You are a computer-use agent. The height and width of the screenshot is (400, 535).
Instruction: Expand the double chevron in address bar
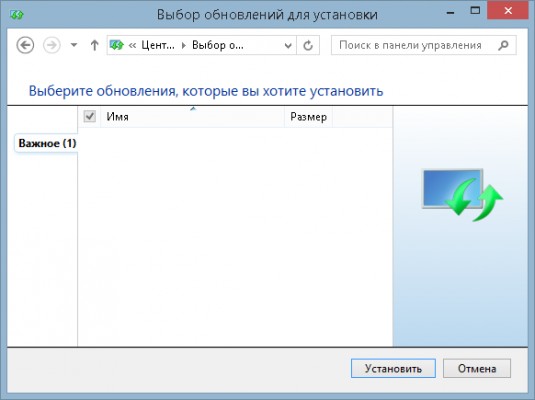[132, 45]
